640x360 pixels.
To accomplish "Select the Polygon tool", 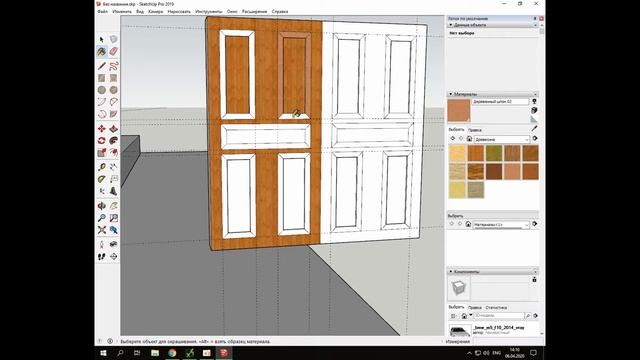I will 113,90.
